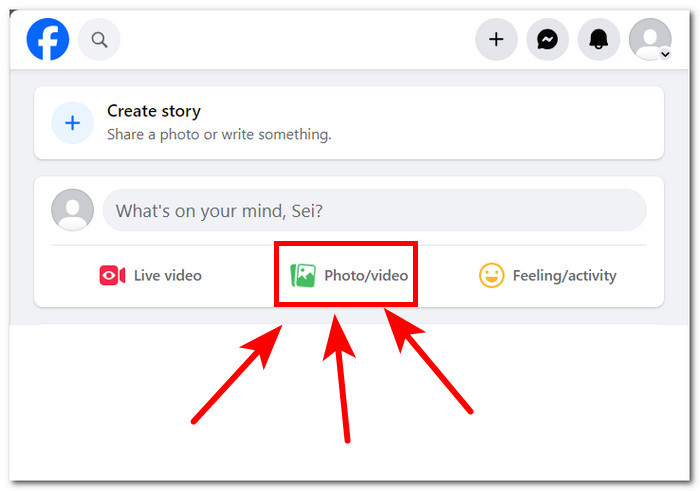Viewport: 700px width, 491px height.
Task: Click the green Photo/video picture icon
Action: tap(303, 275)
